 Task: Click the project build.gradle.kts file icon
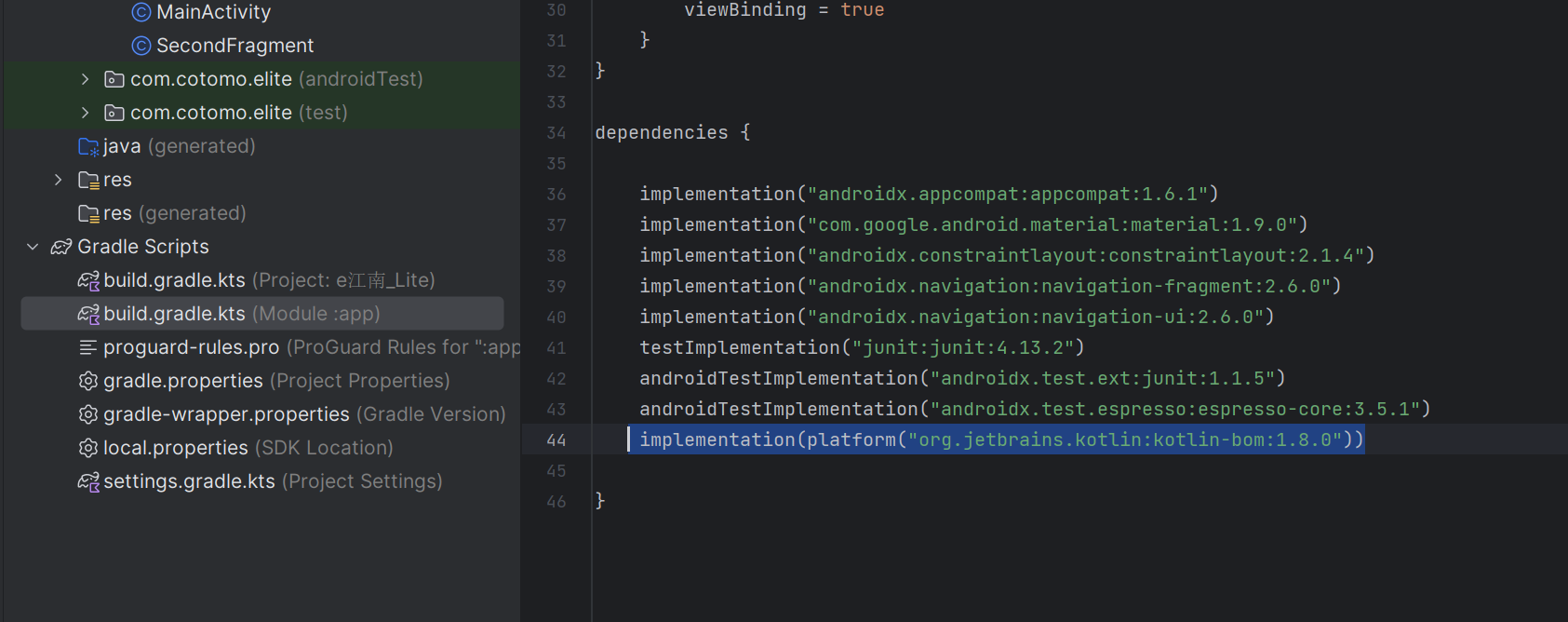click(88, 280)
